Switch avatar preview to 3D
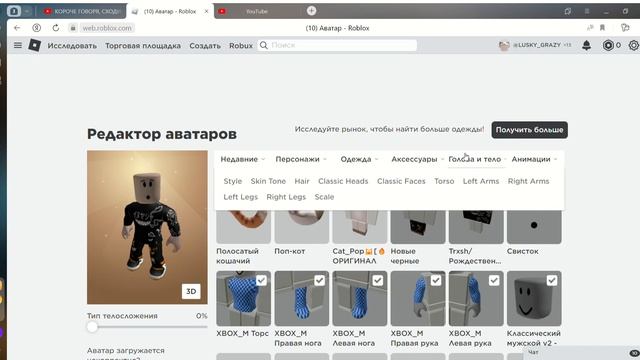The width and height of the screenshot is (640, 360). [191, 291]
